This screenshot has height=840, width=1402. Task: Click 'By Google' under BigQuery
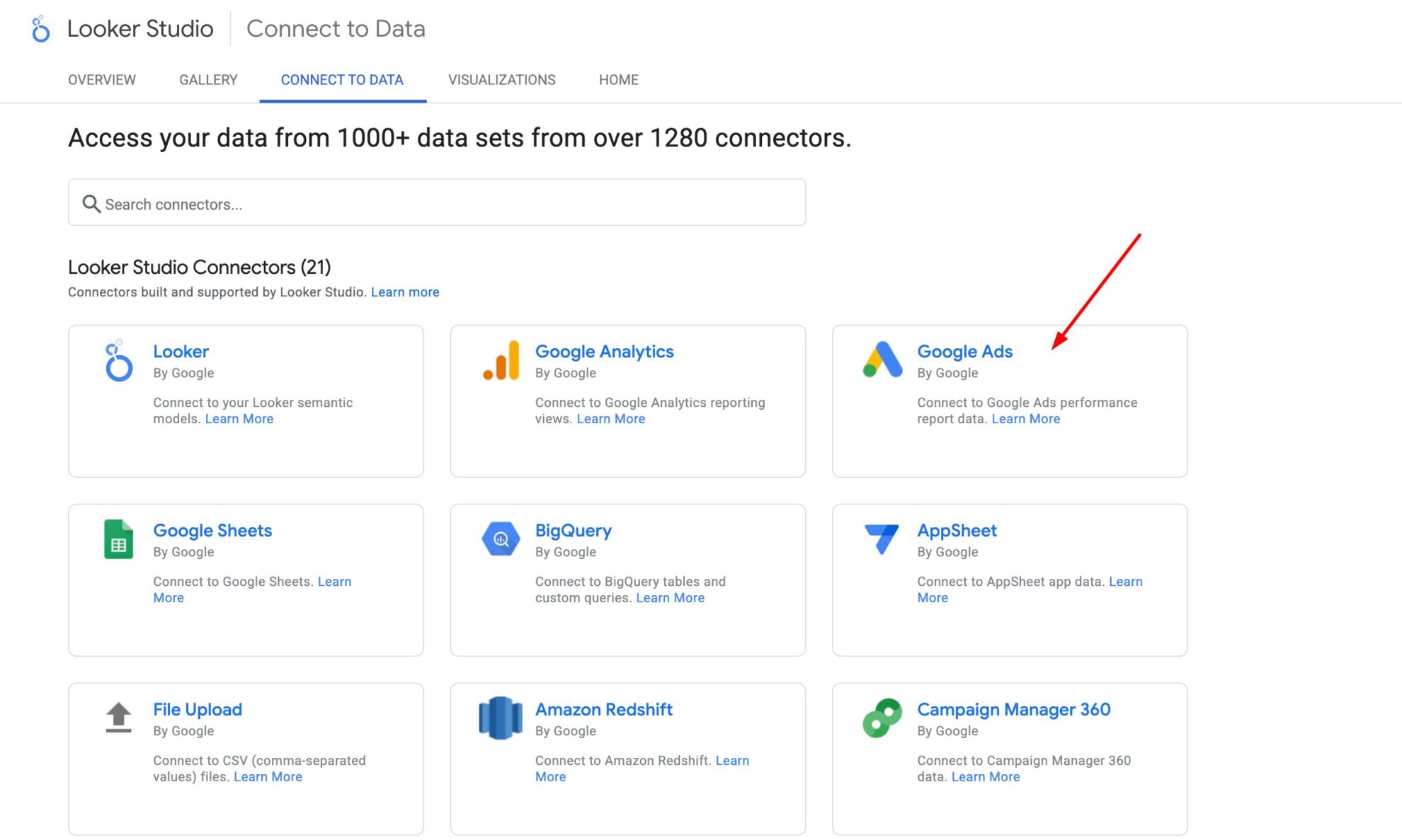pos(565,552)
